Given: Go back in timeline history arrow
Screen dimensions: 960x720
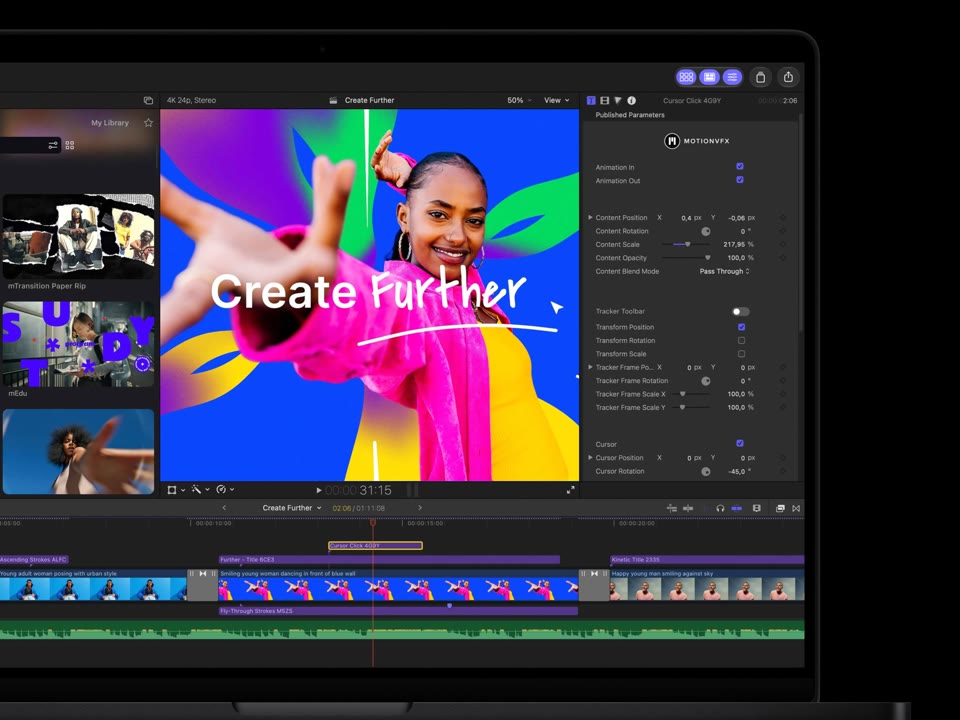Looking at the screenshot, I should click(224, 508).
